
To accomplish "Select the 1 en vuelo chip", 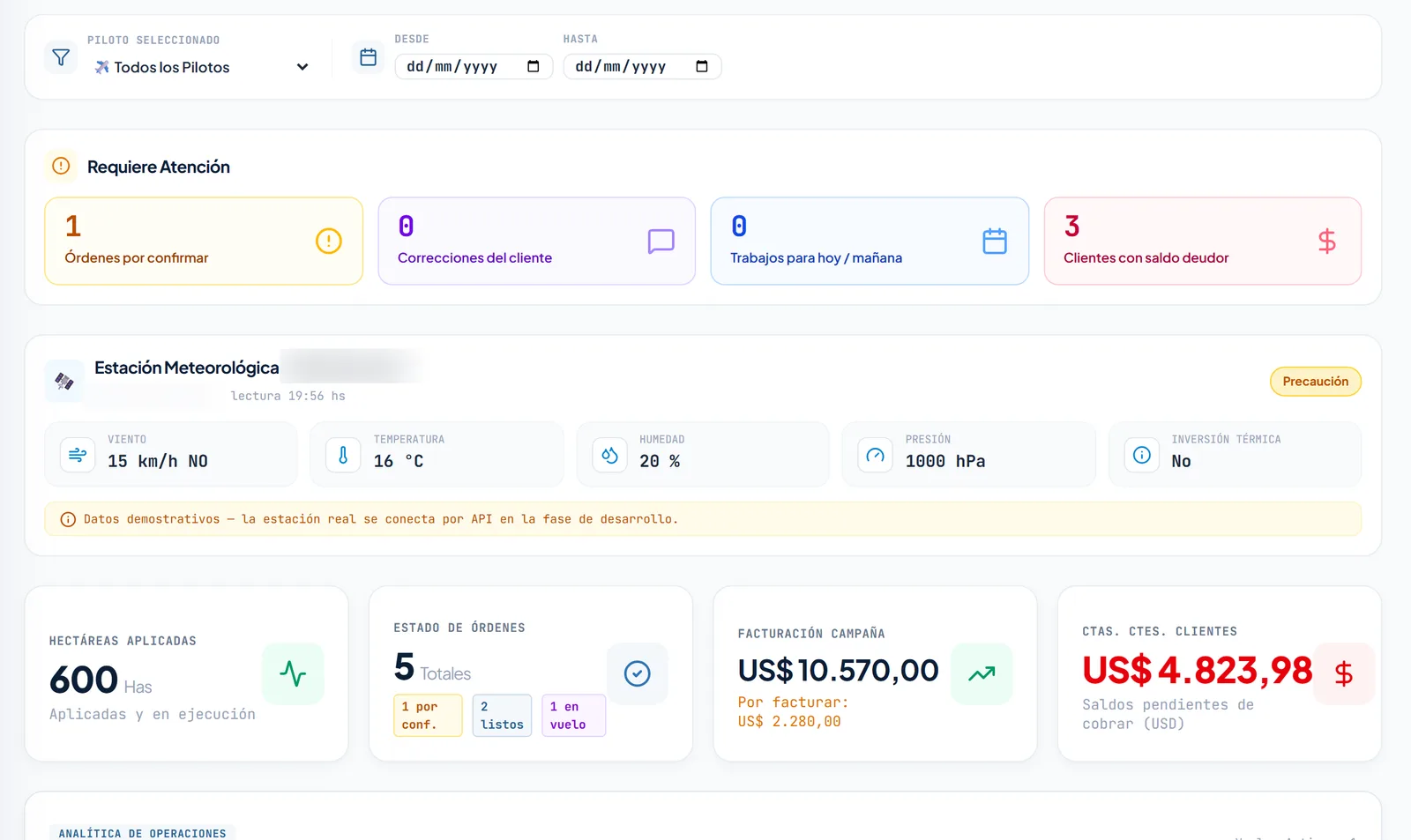I will click(x=573, y=716).
